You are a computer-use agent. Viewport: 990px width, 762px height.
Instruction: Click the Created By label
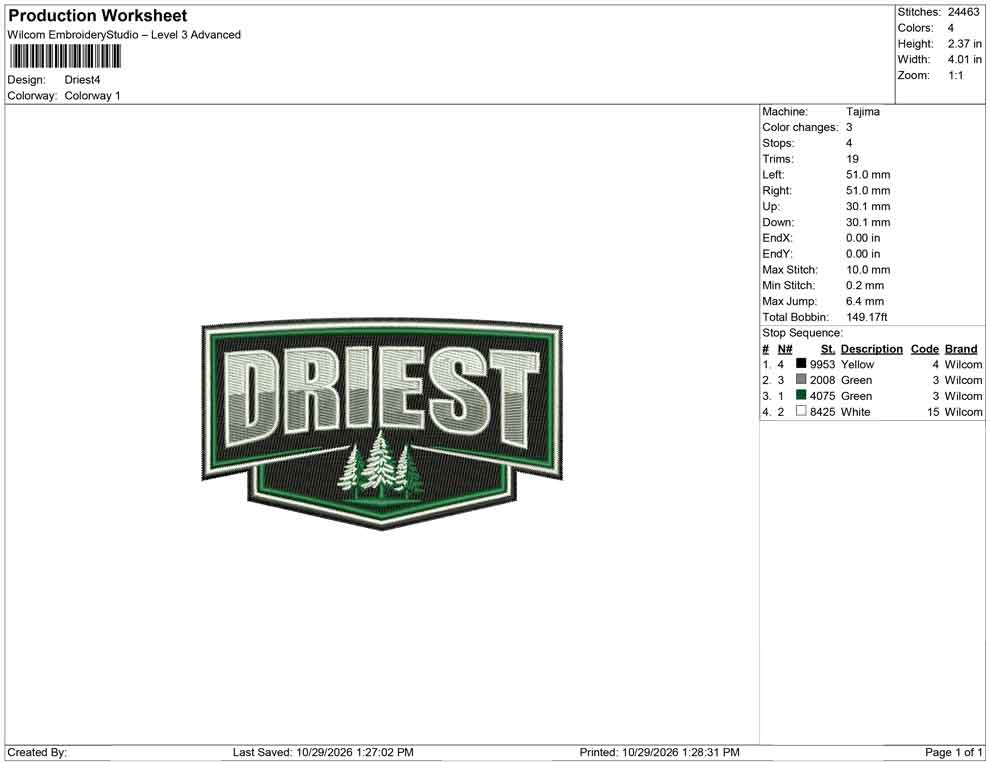pyautogui.click(x=37, y=752)
